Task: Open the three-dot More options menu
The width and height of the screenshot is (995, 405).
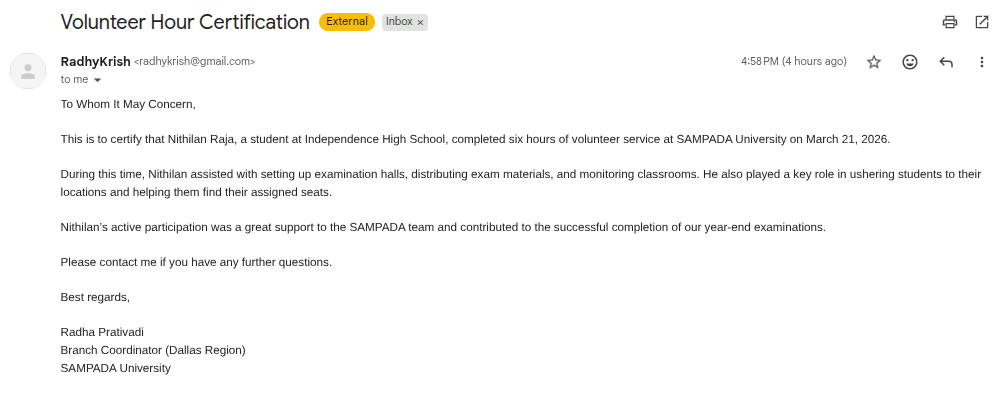Action: [981, 62]
